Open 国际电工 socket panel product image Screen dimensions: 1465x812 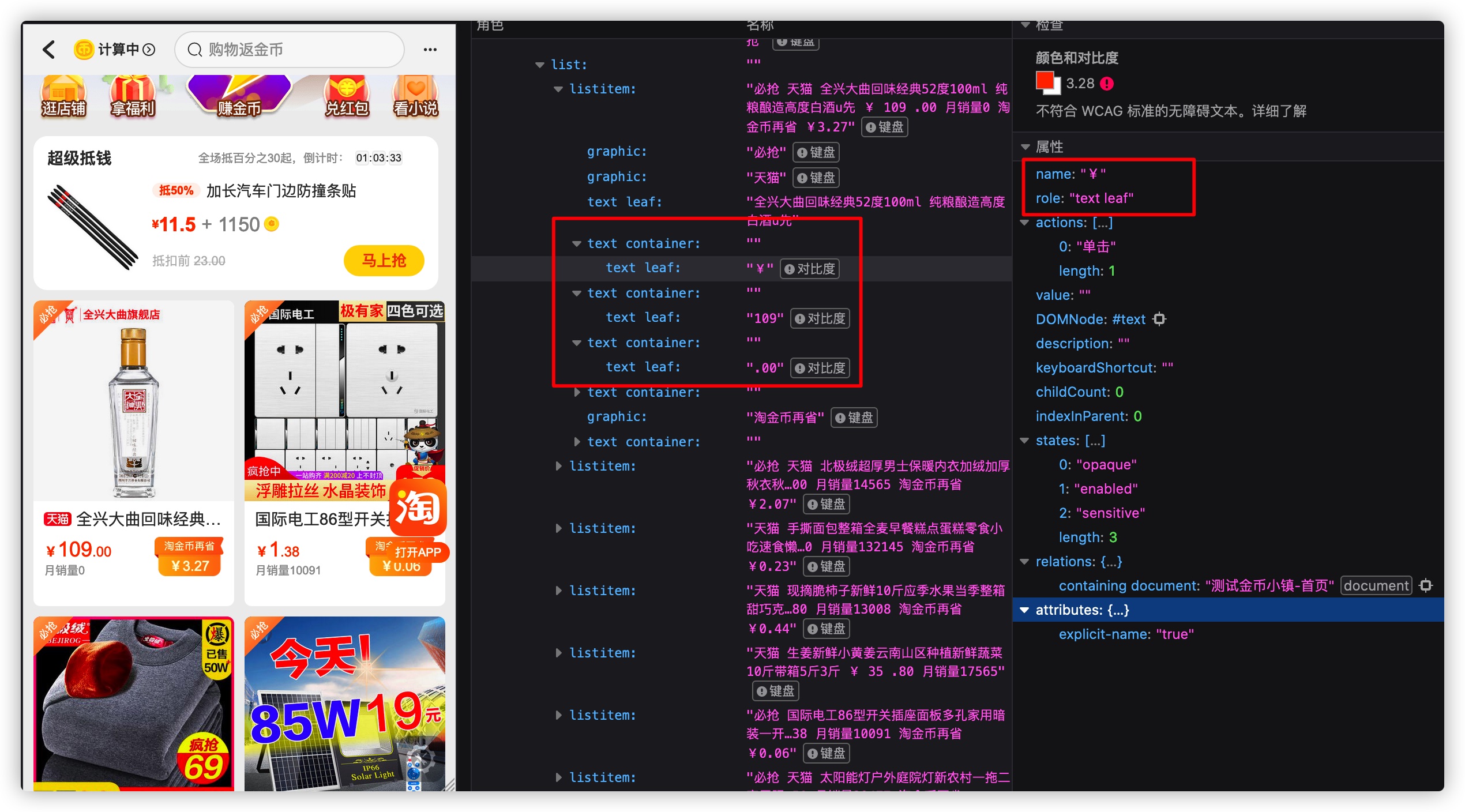click(x=345, y=400)
